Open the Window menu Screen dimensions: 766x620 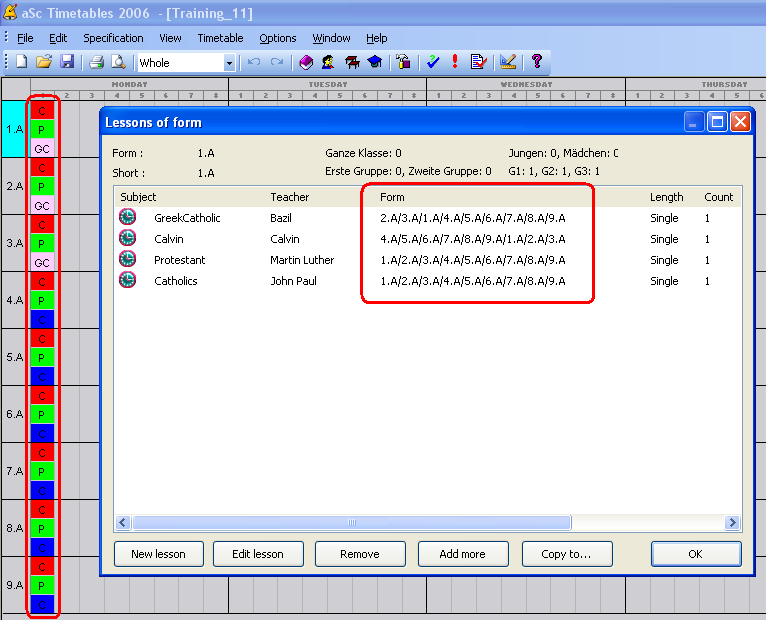pos(331,38)
